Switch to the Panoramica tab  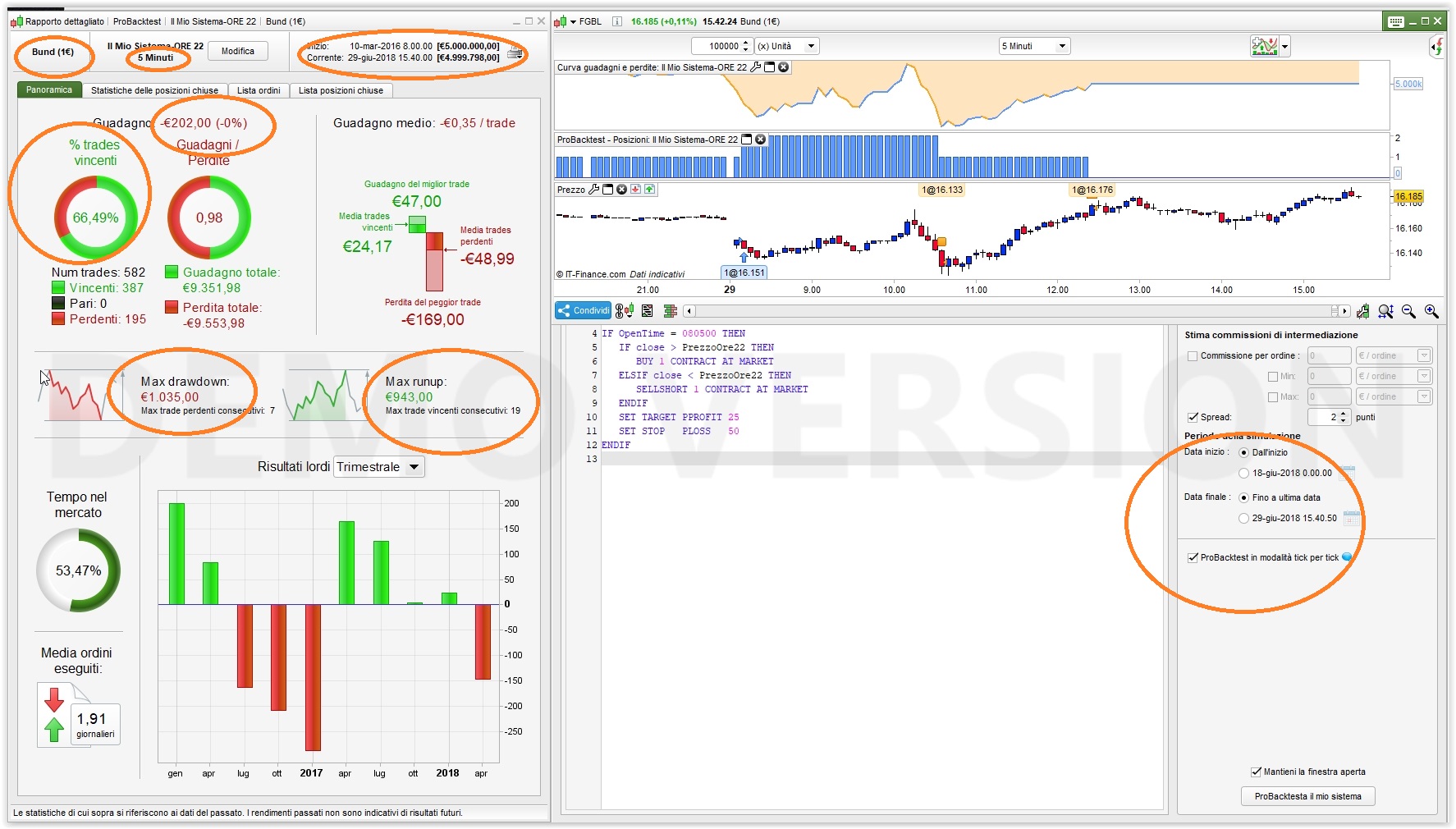49,90
